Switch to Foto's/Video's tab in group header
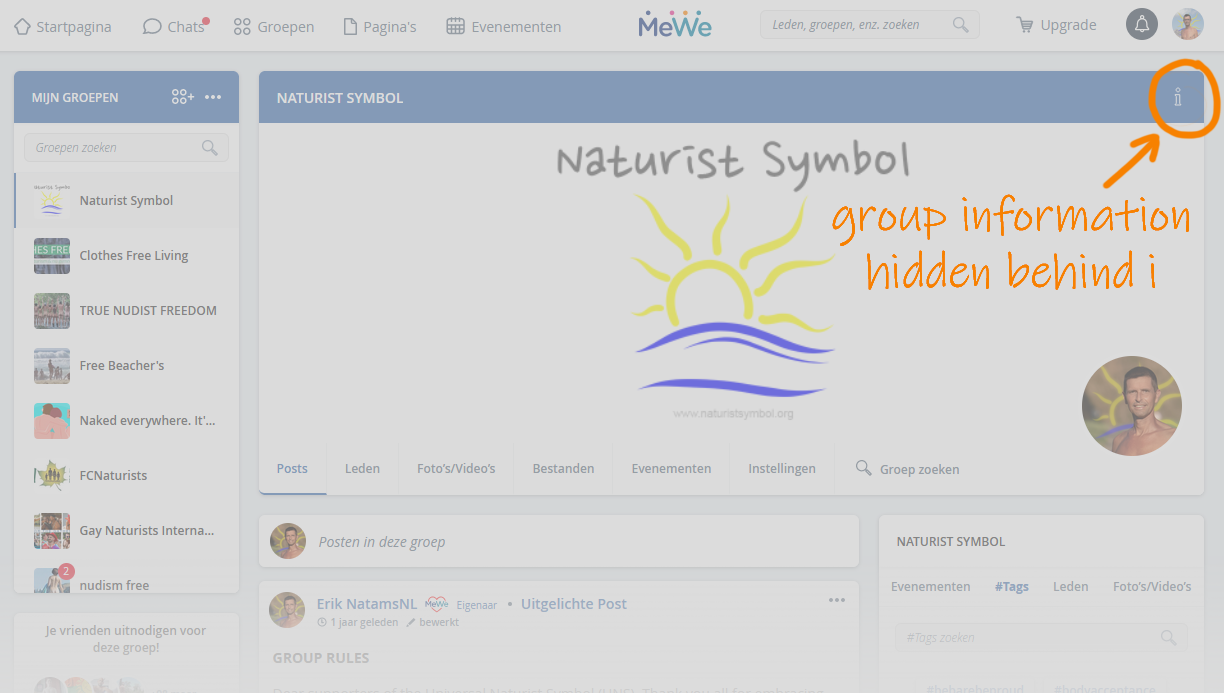The width and height of the screenshot is (1224, 693). point(456,468)
